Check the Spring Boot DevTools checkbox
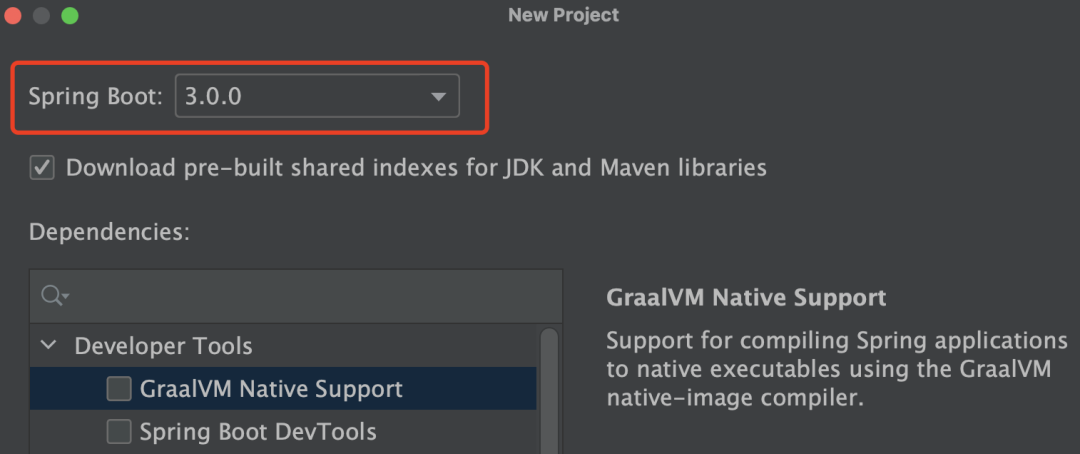 [119, 432]
